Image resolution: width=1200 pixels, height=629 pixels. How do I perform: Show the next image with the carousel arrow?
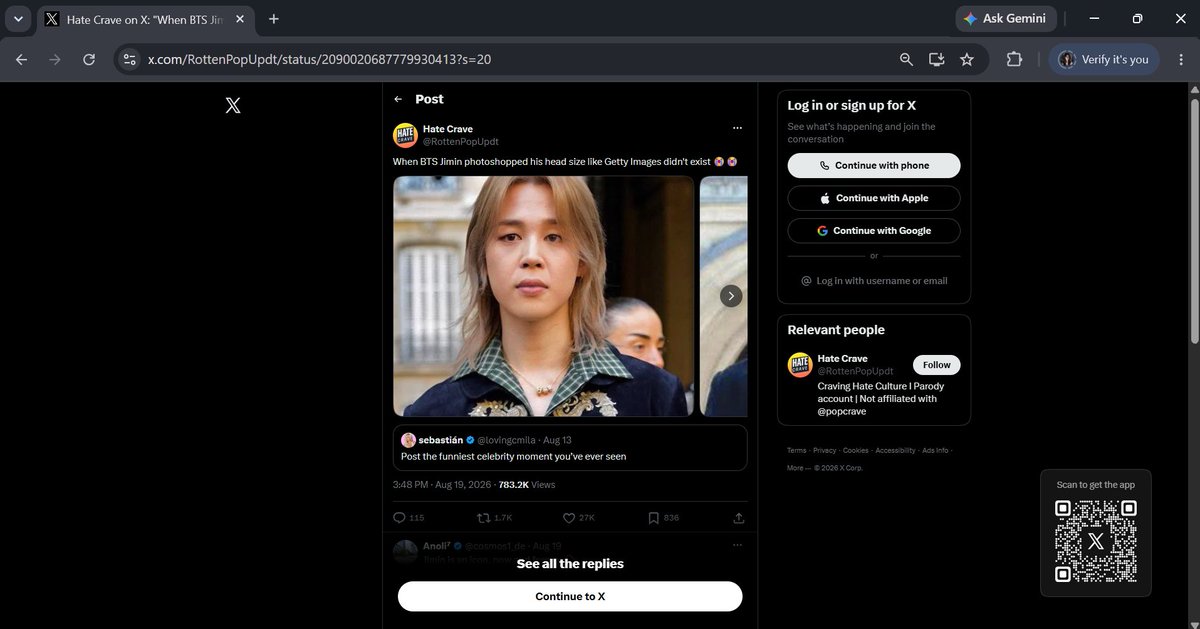click(x=731, y=296)
